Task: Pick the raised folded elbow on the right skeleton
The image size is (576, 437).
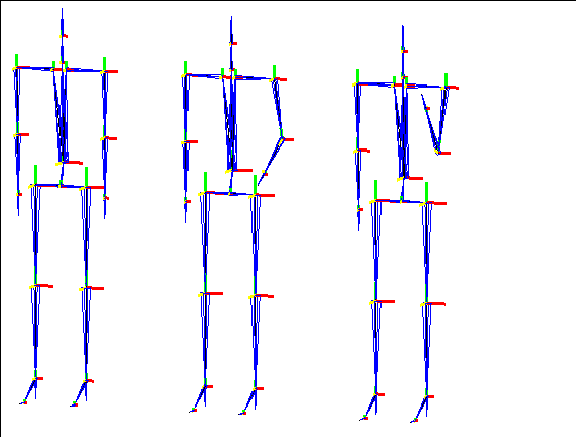Action: (438, 153)
